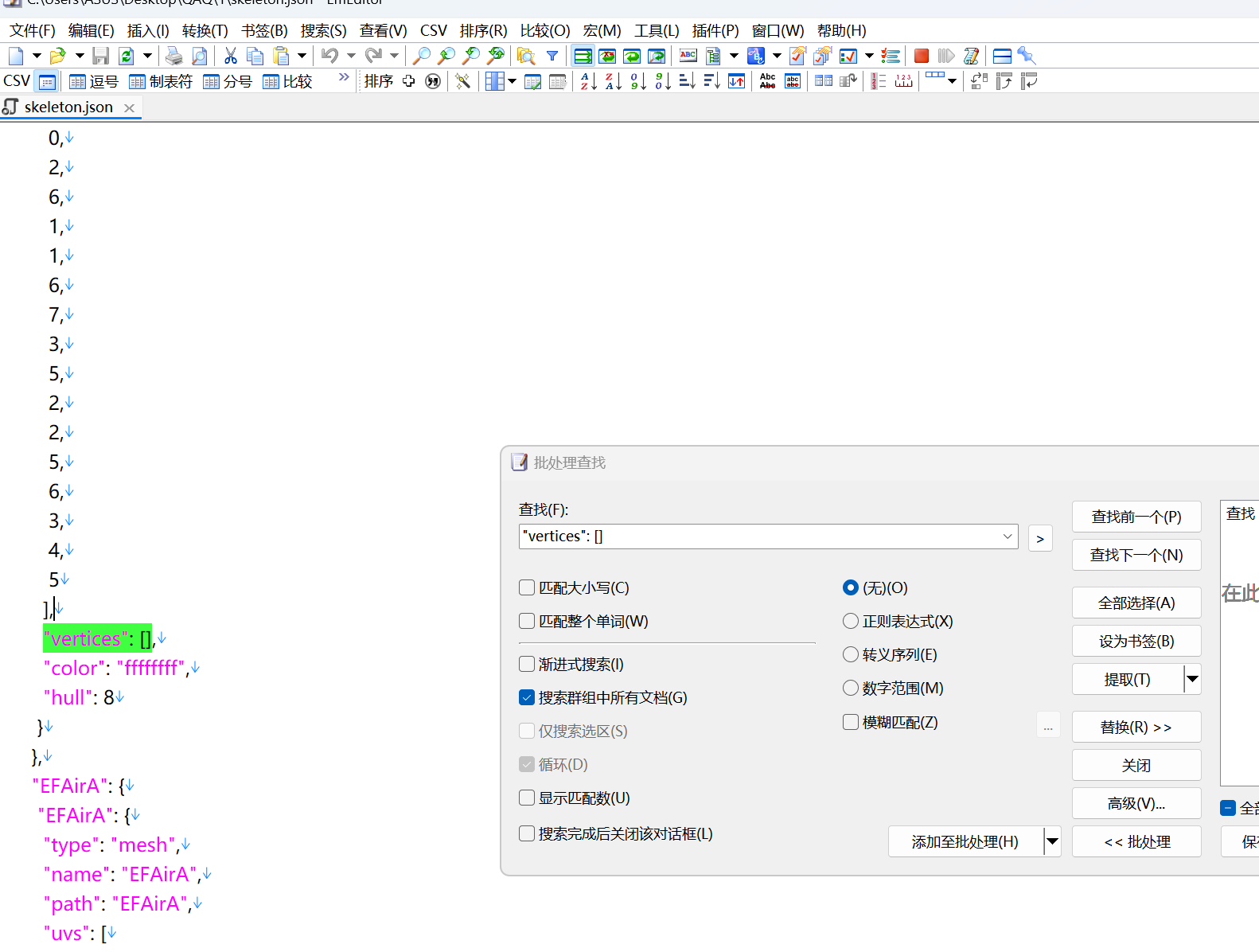Click the Cut scissors icon

tap(231, 56)
